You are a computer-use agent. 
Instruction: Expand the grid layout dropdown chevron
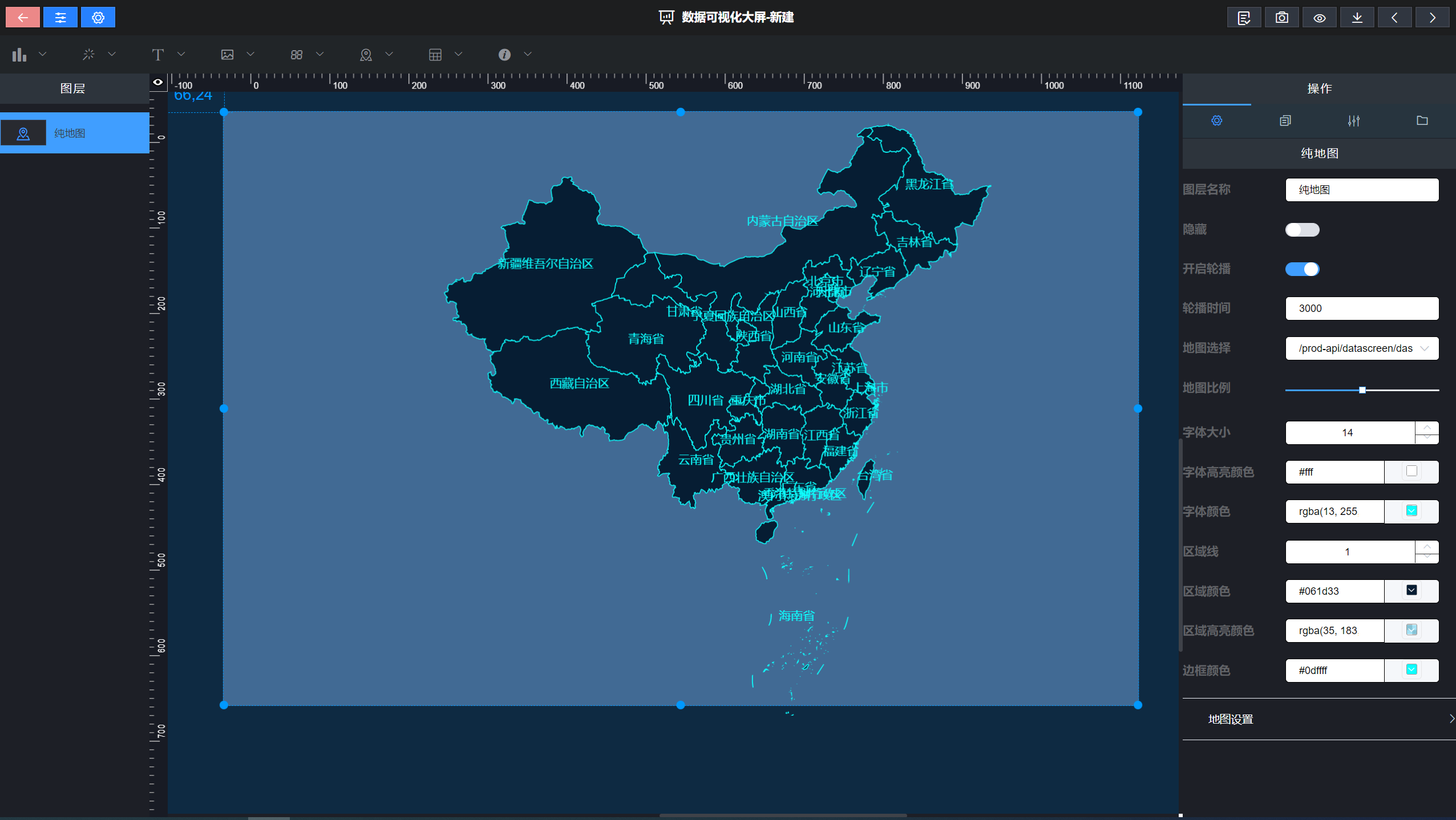coord(319,54)
